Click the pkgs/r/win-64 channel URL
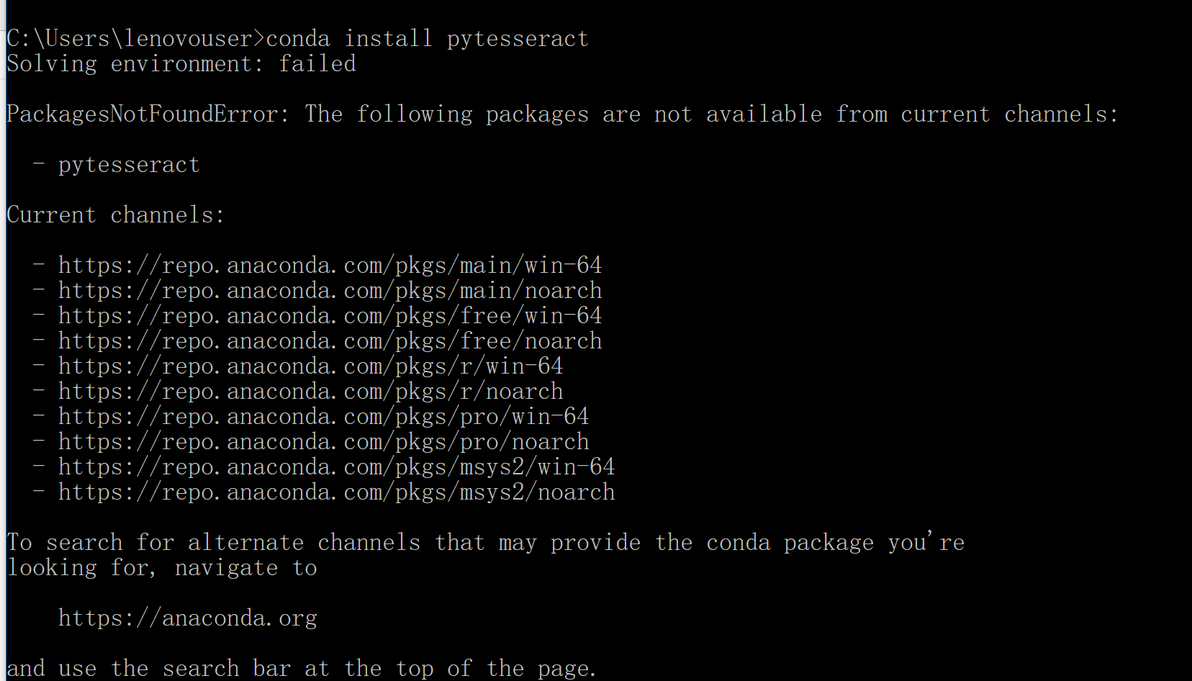This screenshot has width=1192, height=681. click(311, 366)
